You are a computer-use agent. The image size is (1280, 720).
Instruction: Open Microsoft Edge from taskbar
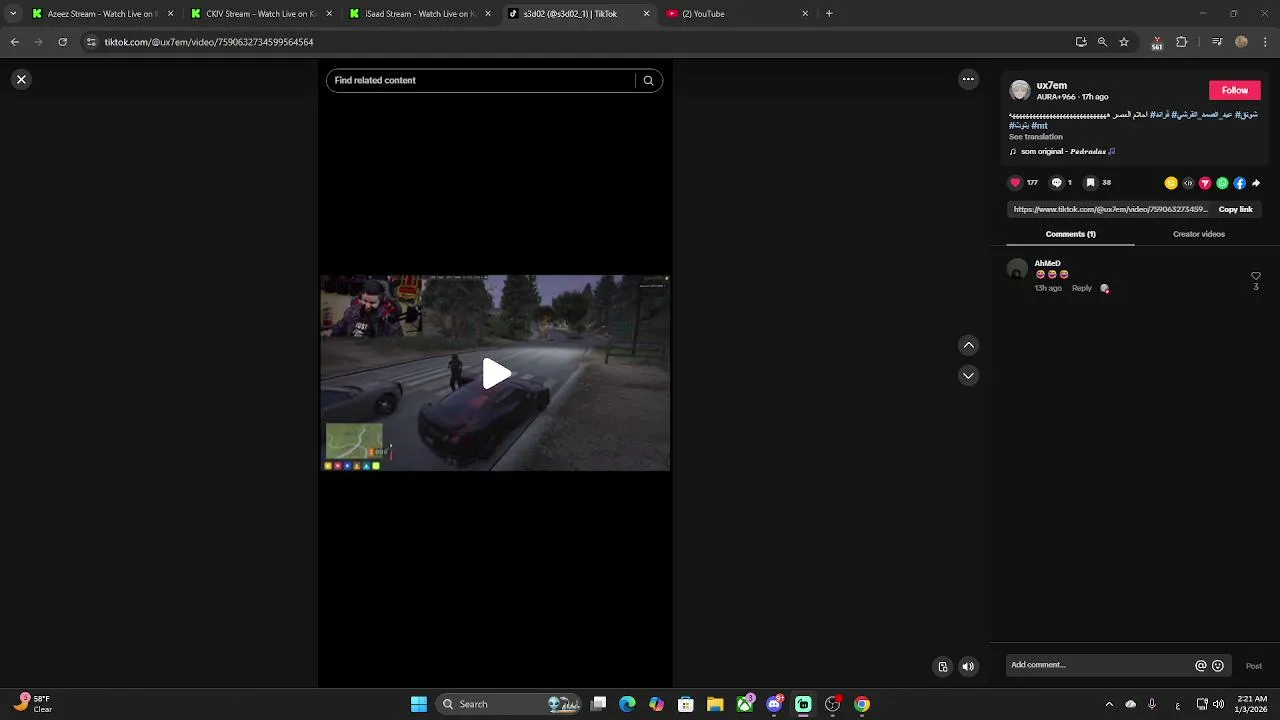[x=627, y=704]
